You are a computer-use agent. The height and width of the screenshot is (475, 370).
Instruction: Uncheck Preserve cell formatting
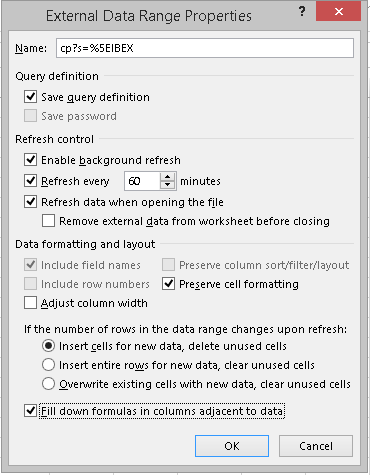tap(168, 284)
